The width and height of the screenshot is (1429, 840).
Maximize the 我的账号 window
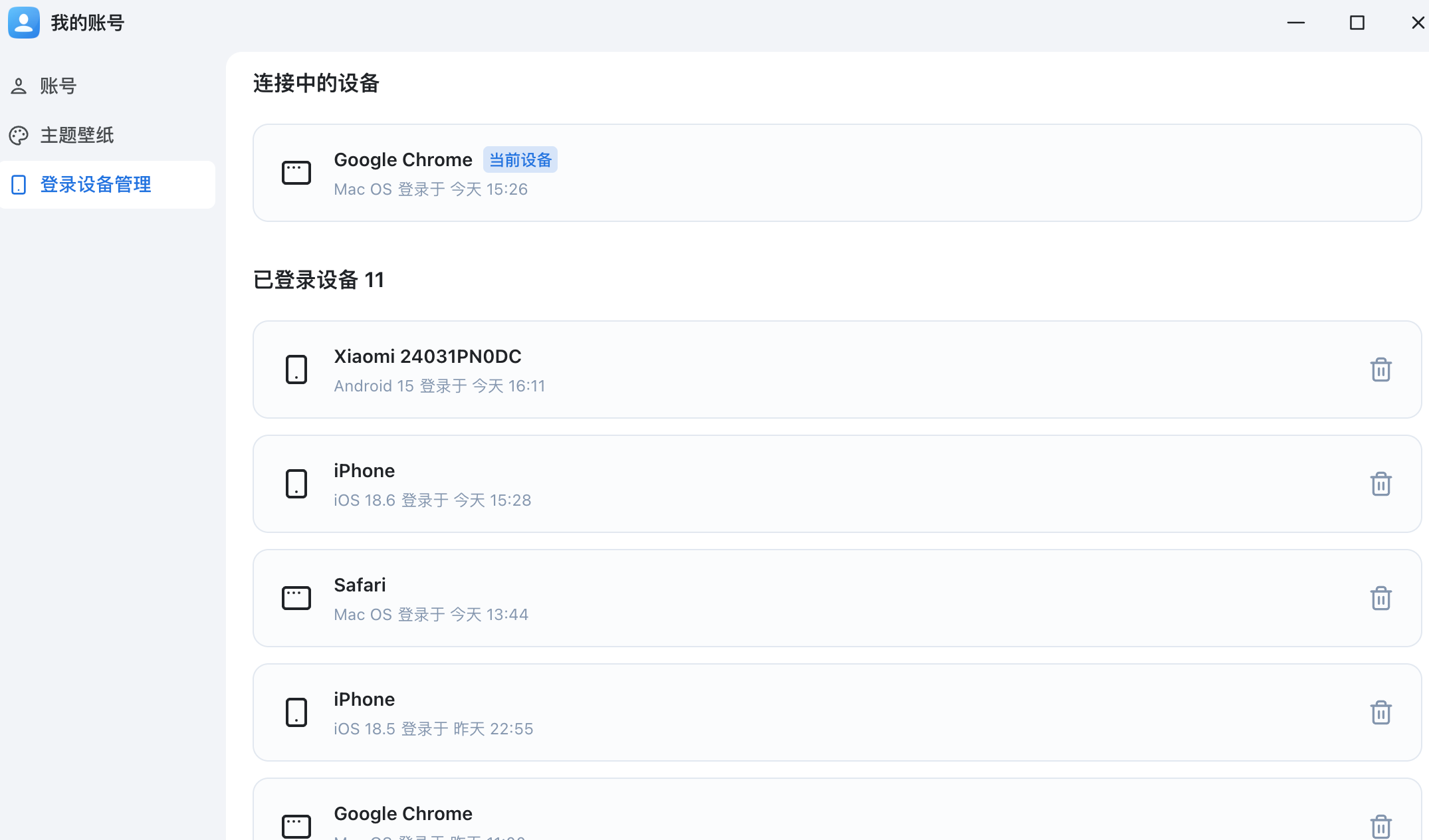click(1357, 23)
